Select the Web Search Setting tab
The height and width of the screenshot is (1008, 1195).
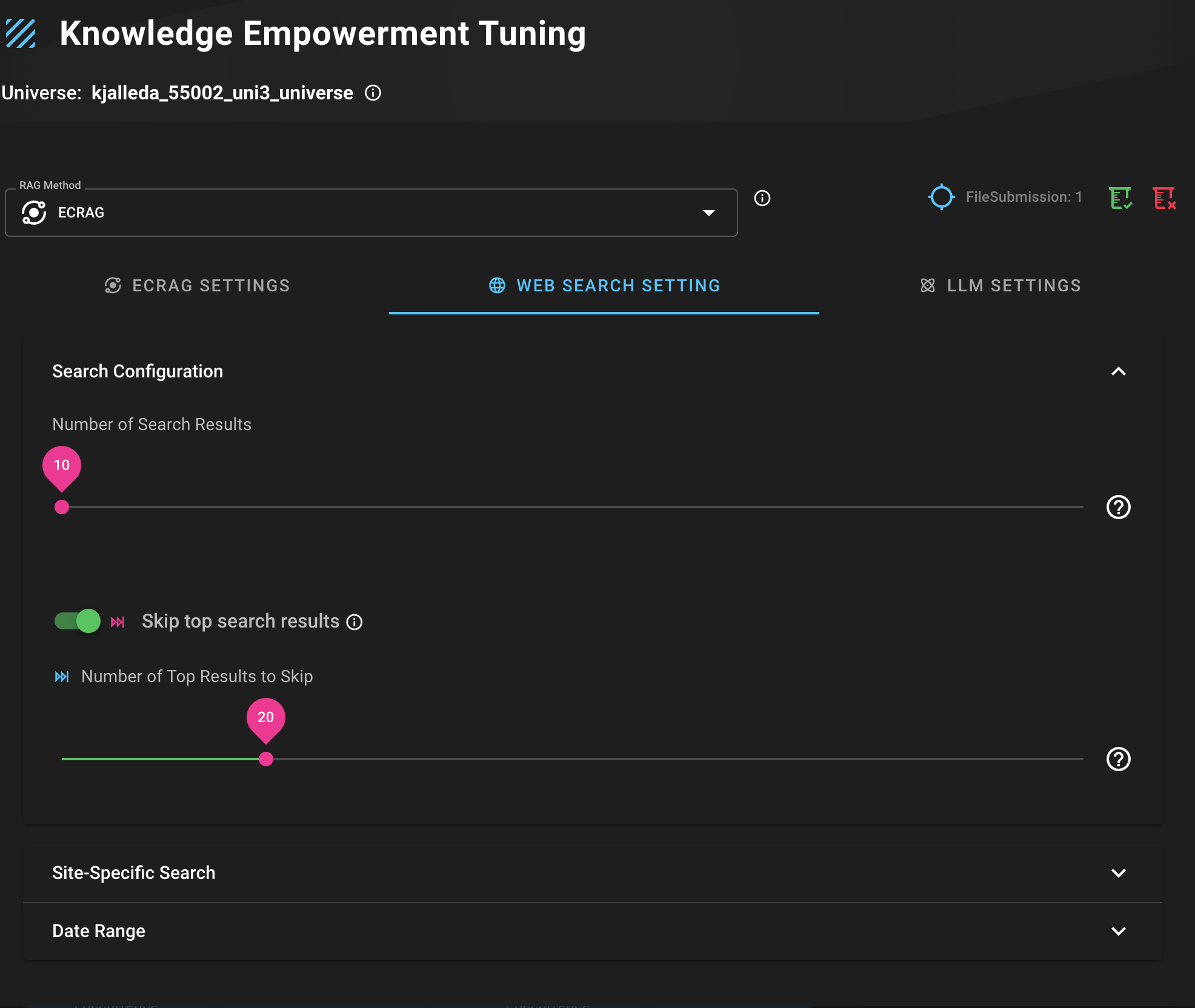[x=604, y=285]
